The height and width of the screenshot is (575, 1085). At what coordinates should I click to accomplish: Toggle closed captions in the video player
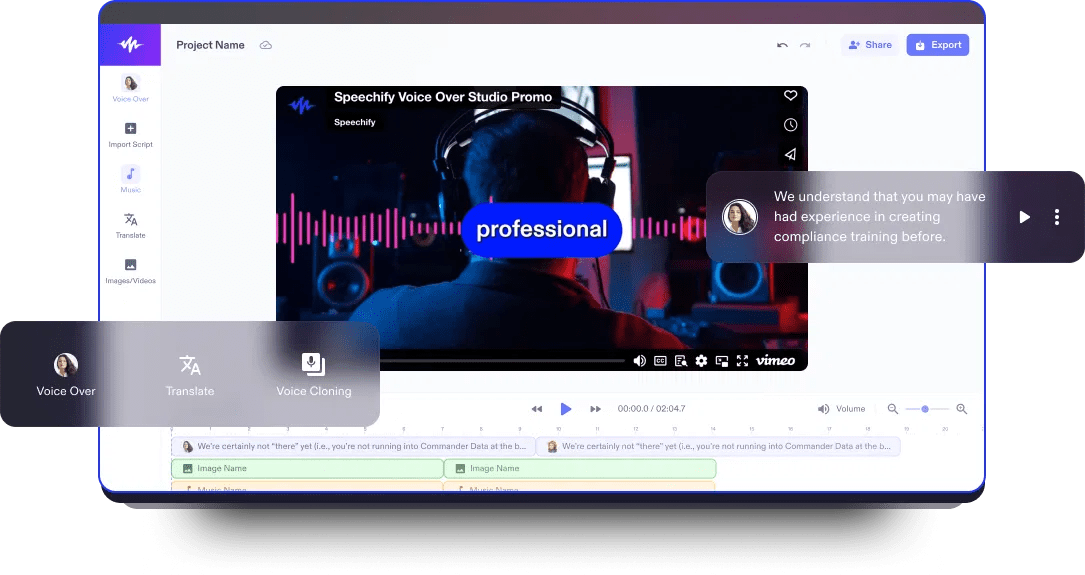click(660, 360)
